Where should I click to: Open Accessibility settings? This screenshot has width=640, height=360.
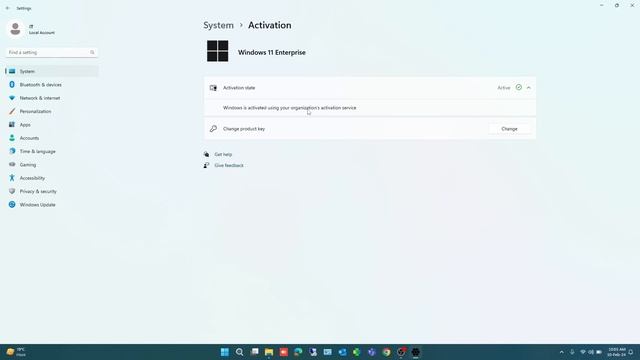51,178
